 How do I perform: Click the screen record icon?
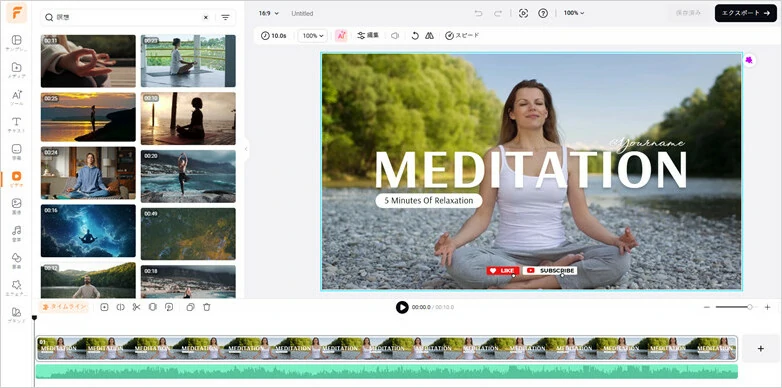coord(523,13)
